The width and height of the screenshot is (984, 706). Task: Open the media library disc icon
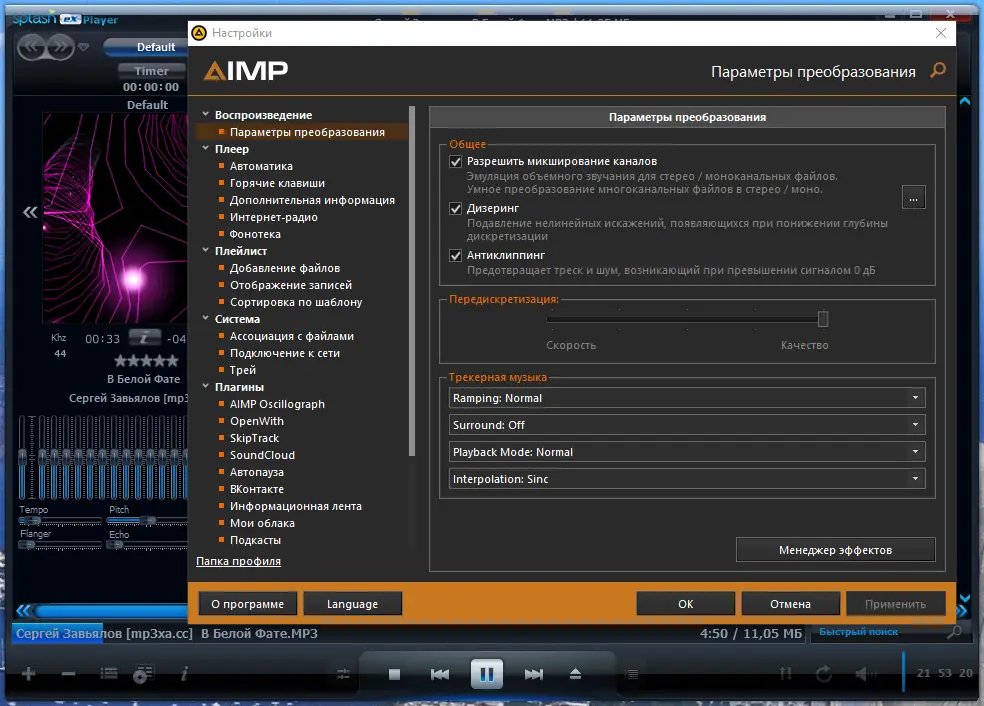143,674
